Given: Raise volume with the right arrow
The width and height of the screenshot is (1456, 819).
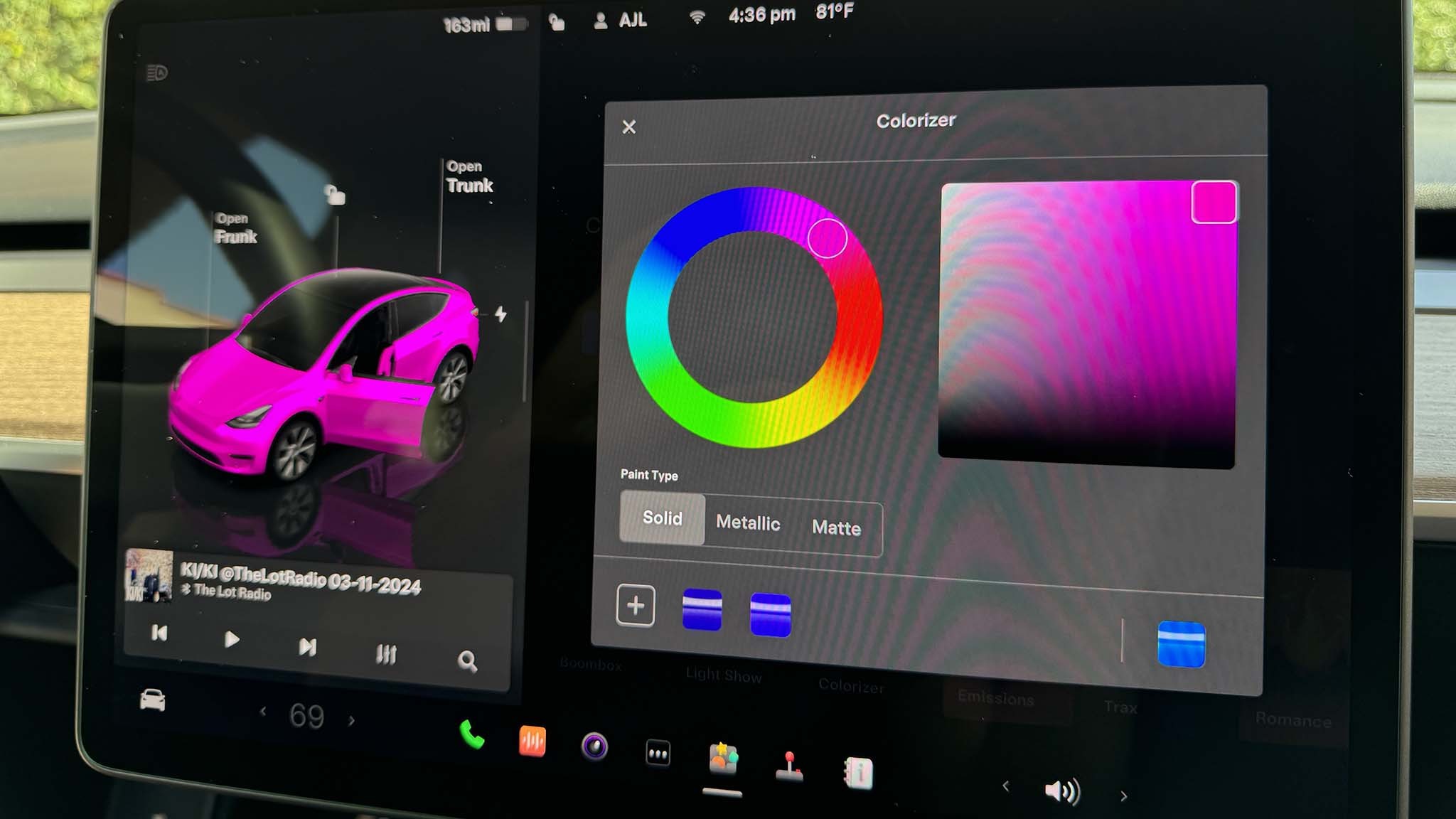Looking at the screenshot, I should [x=1123, y=796].
